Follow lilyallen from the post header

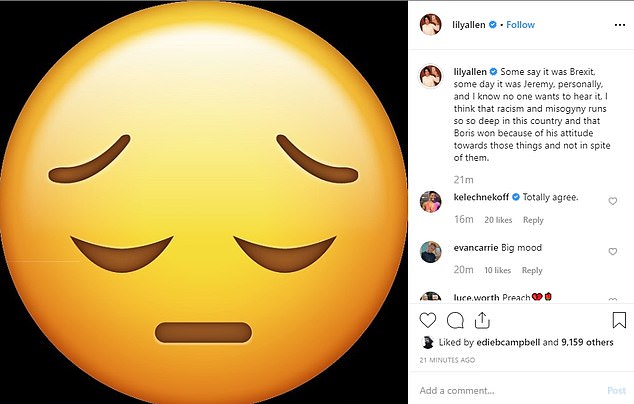[x=520, y=25]
